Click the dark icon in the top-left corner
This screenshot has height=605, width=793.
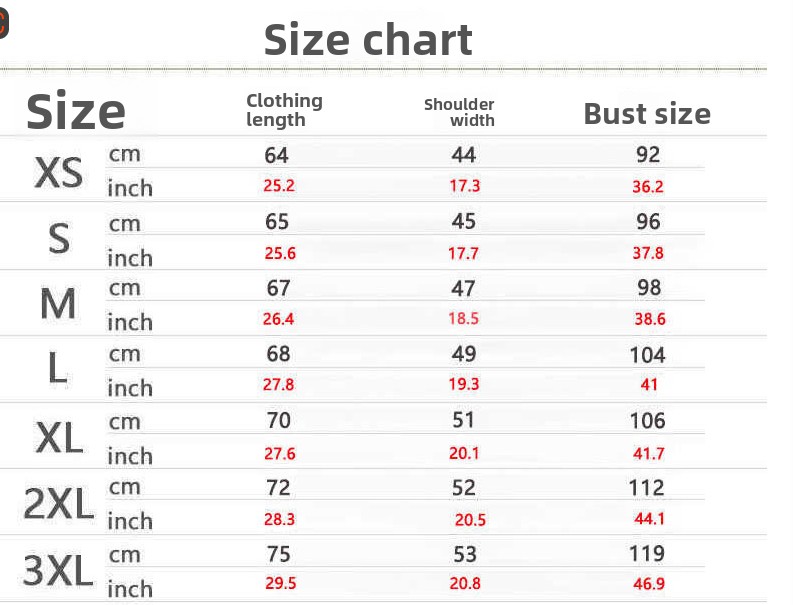point(3,24)
